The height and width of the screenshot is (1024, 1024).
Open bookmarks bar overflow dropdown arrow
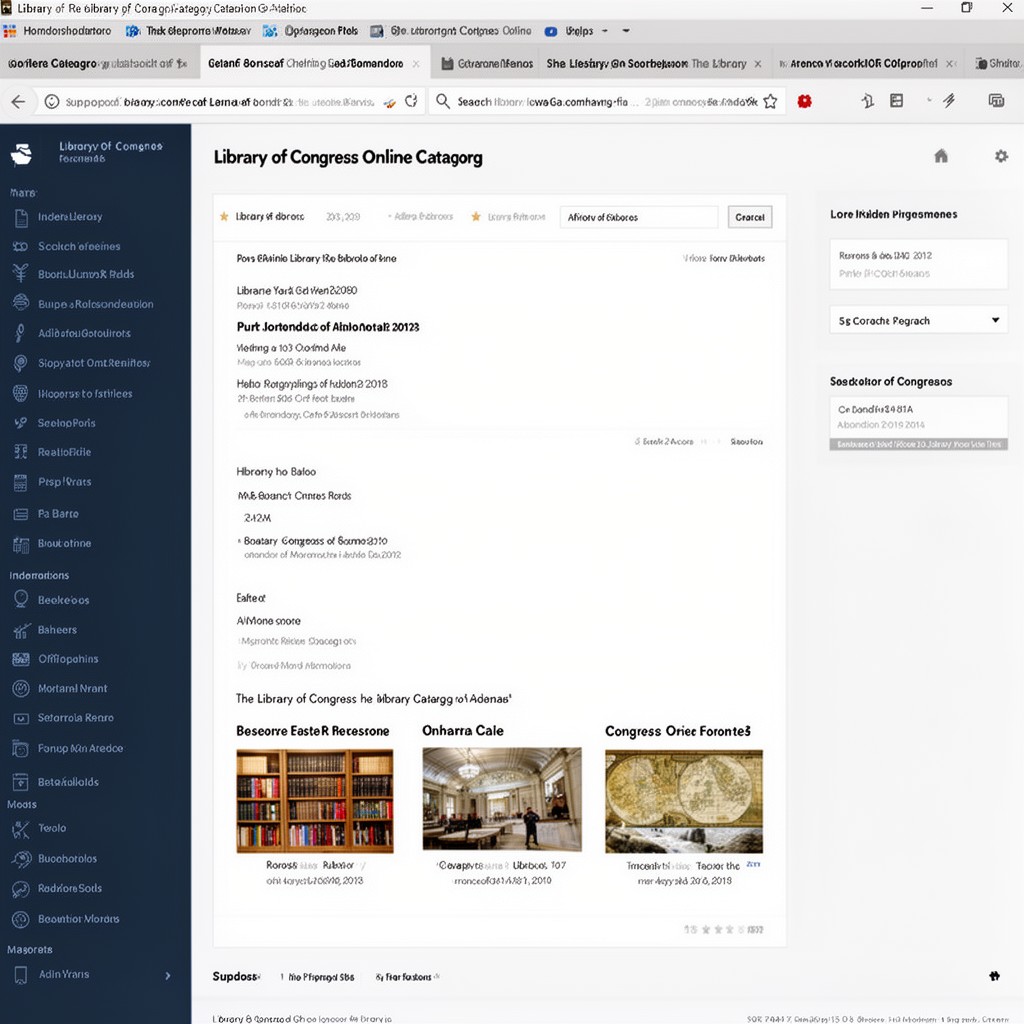coord(626,31)
